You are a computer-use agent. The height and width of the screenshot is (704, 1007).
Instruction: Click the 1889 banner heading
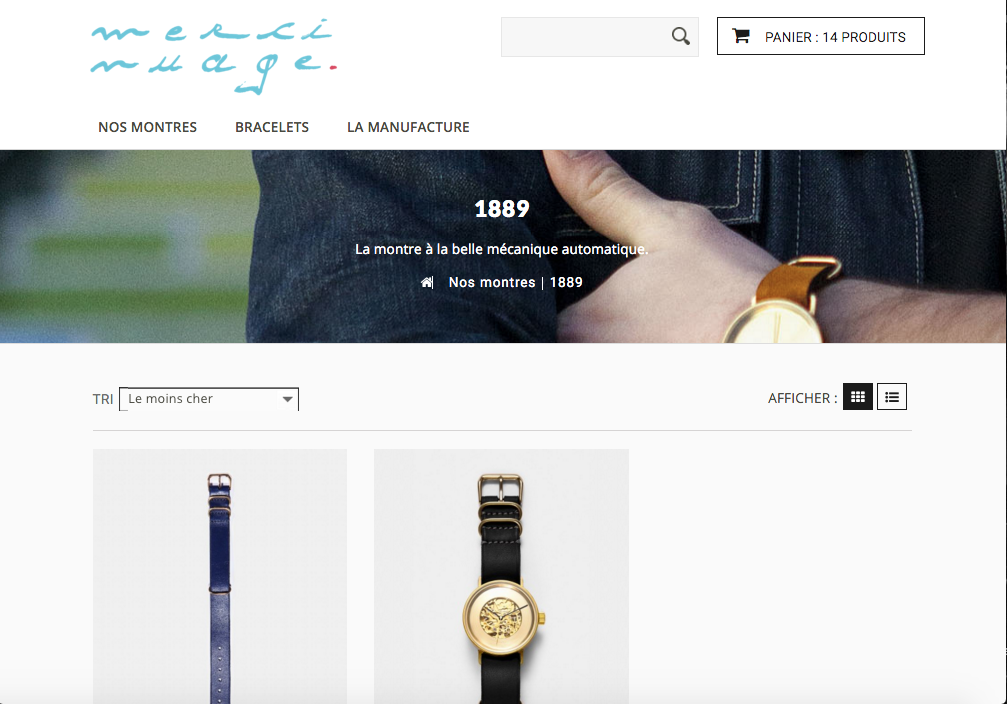tap(502, 209)
